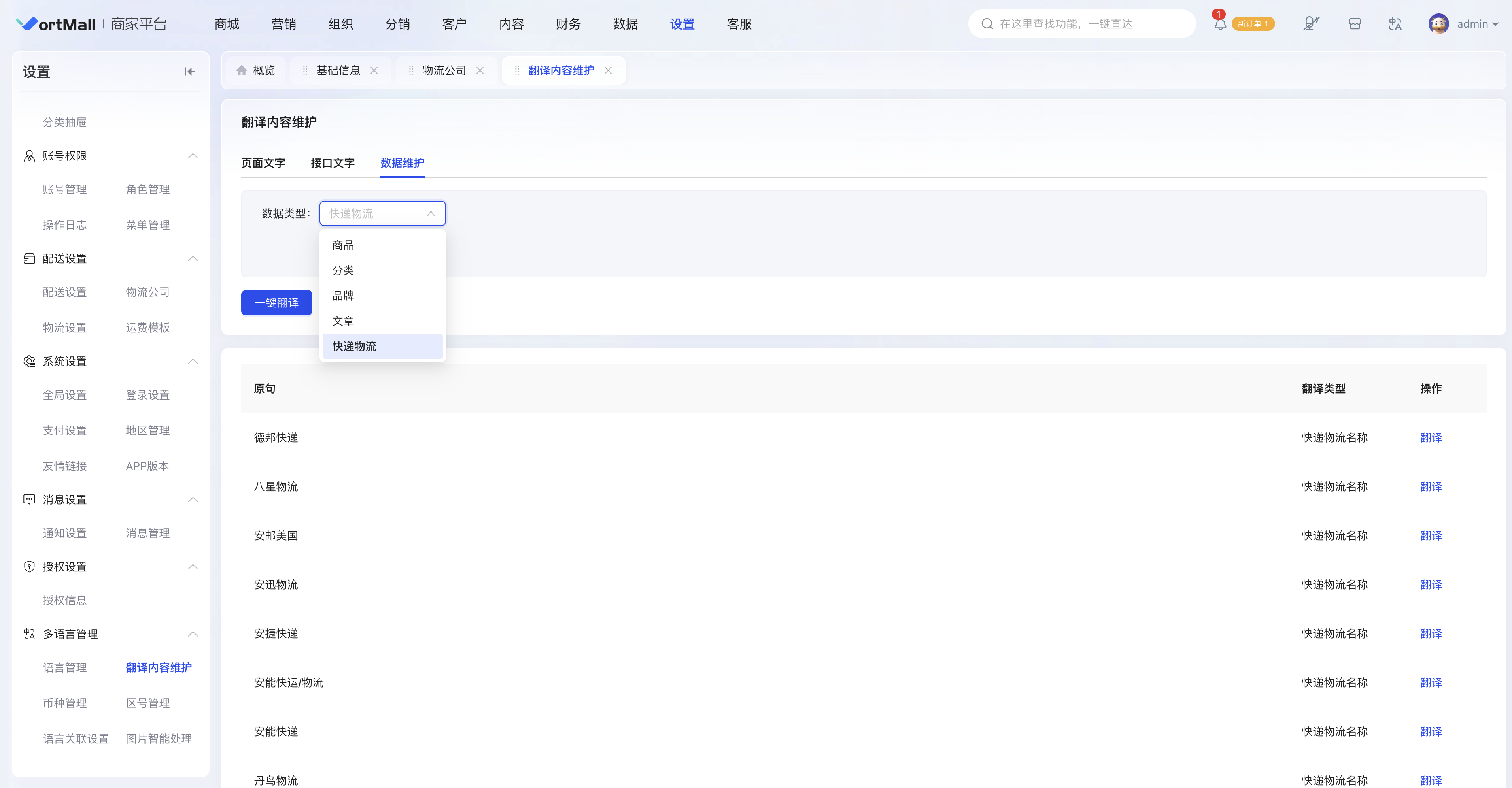The width and height of the screenshot is (1512, 788).
Task: Open the 数据类型 dropdown box
Action: point(382,213)
